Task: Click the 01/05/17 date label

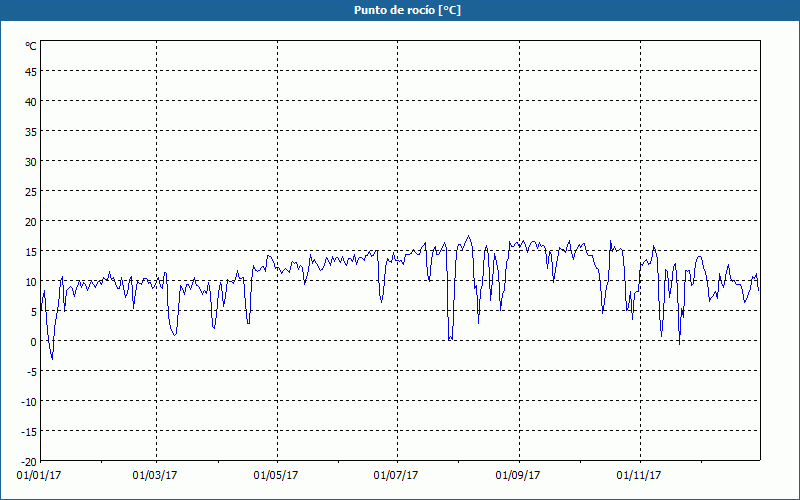Action: tap(276, 476)
